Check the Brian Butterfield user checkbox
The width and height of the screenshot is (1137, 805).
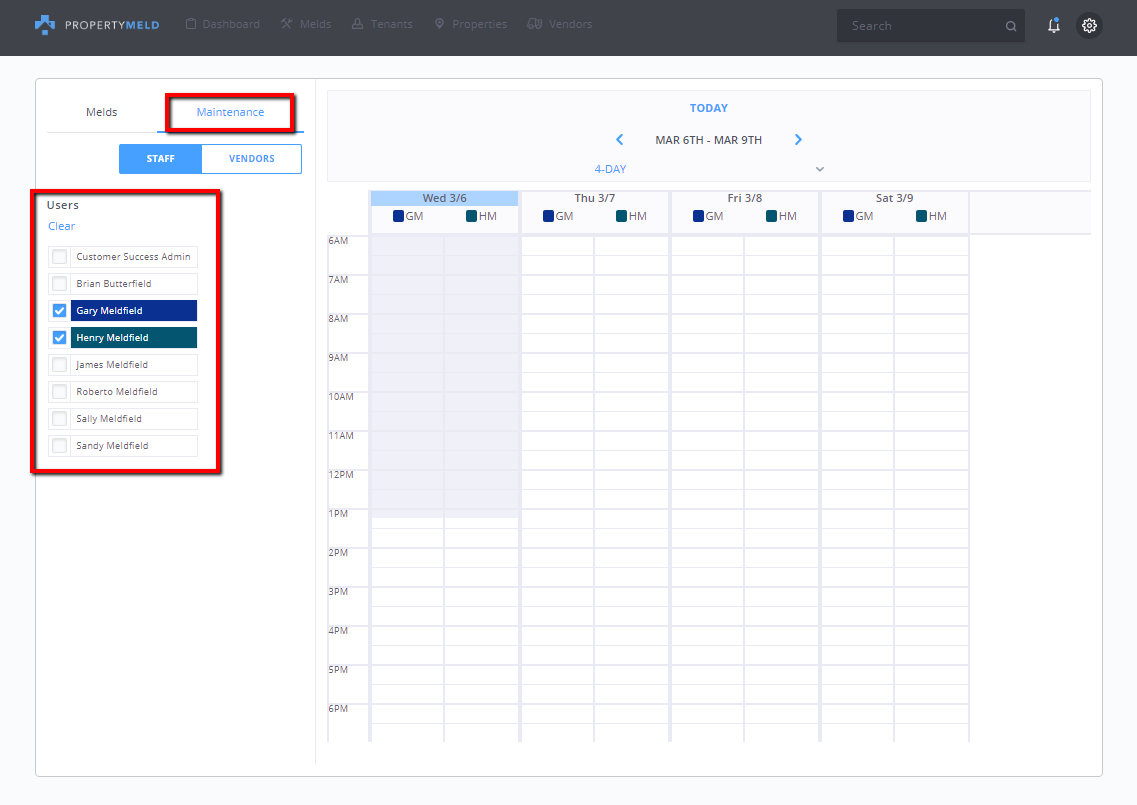tap(60, 284)
